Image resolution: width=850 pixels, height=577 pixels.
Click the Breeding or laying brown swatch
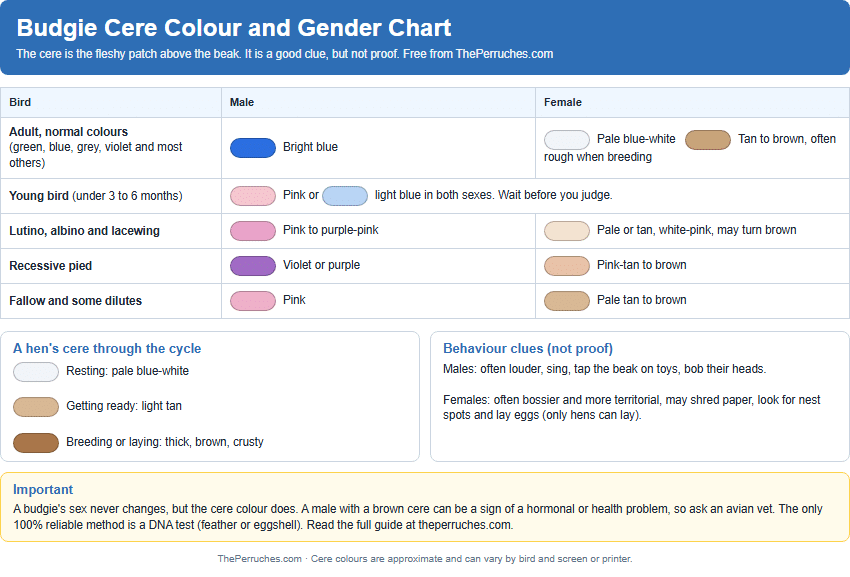(36, 443)
